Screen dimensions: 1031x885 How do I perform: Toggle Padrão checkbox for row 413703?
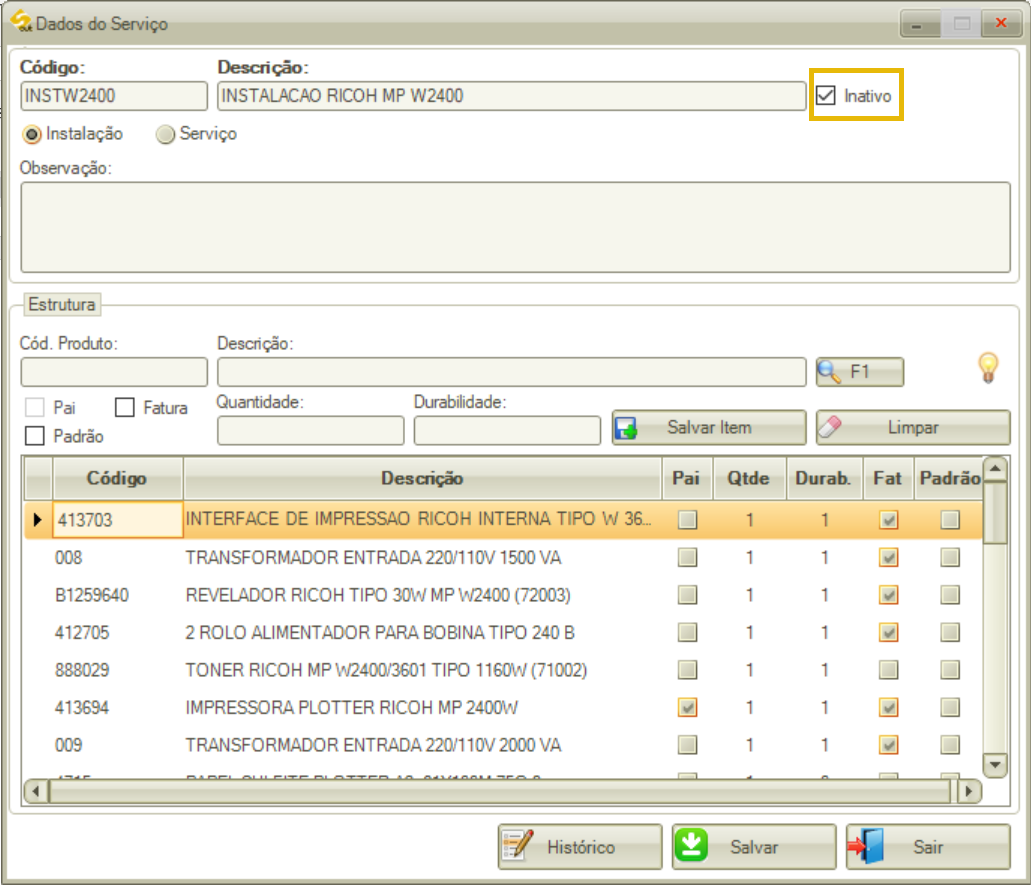tap(949, 520)
